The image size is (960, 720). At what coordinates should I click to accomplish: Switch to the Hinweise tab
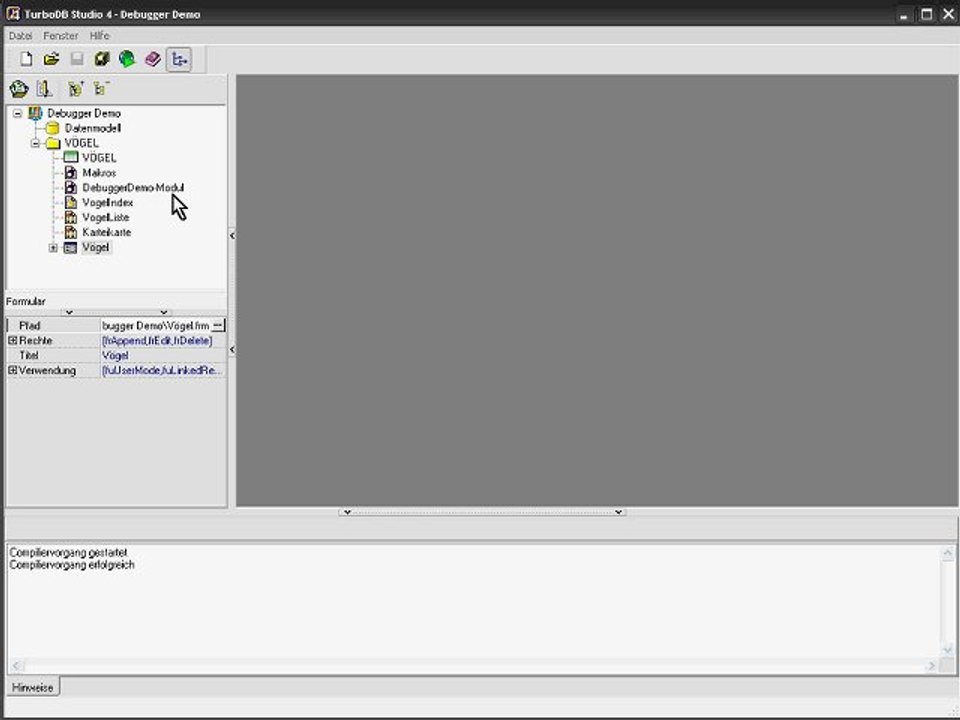pyautogui.click(x=33, y=688)
